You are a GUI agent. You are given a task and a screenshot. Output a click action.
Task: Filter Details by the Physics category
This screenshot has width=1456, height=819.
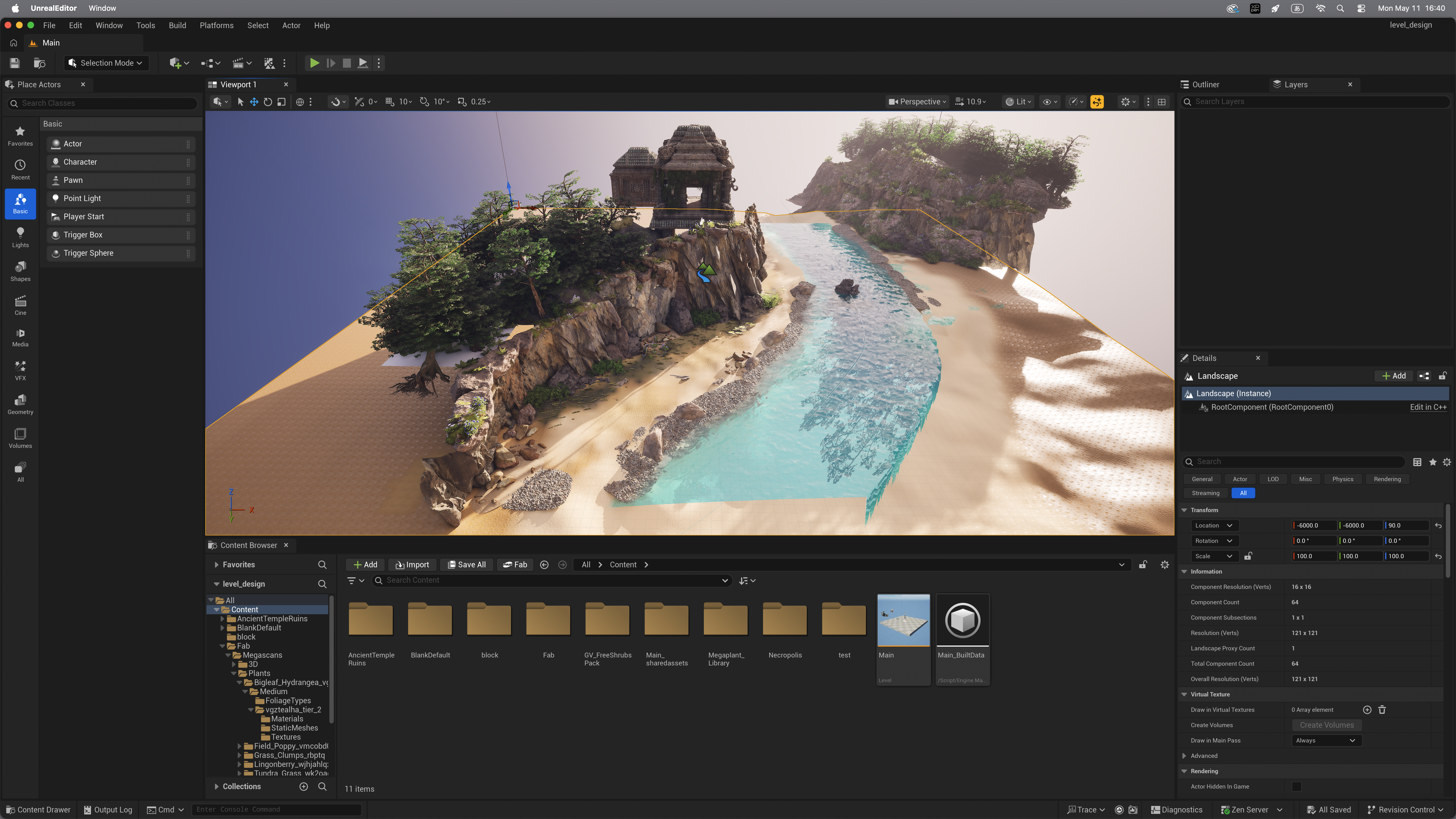click(x=1342, y=479)
